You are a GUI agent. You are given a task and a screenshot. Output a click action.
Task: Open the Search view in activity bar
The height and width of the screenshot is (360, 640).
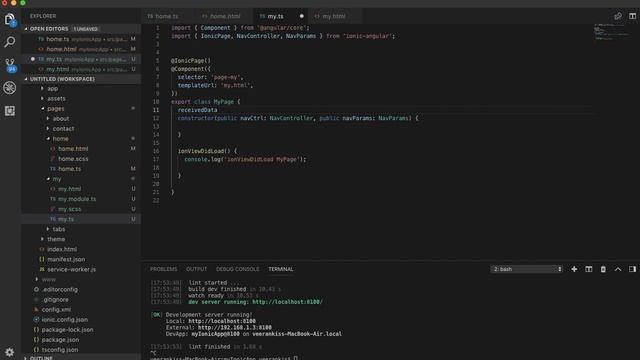[x=10, y=42]
